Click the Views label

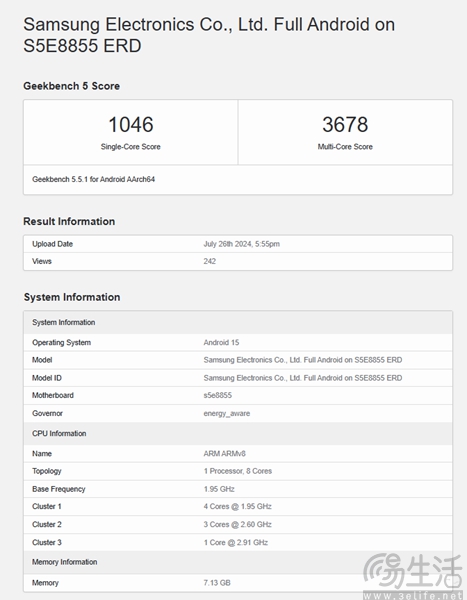point(42,261)
